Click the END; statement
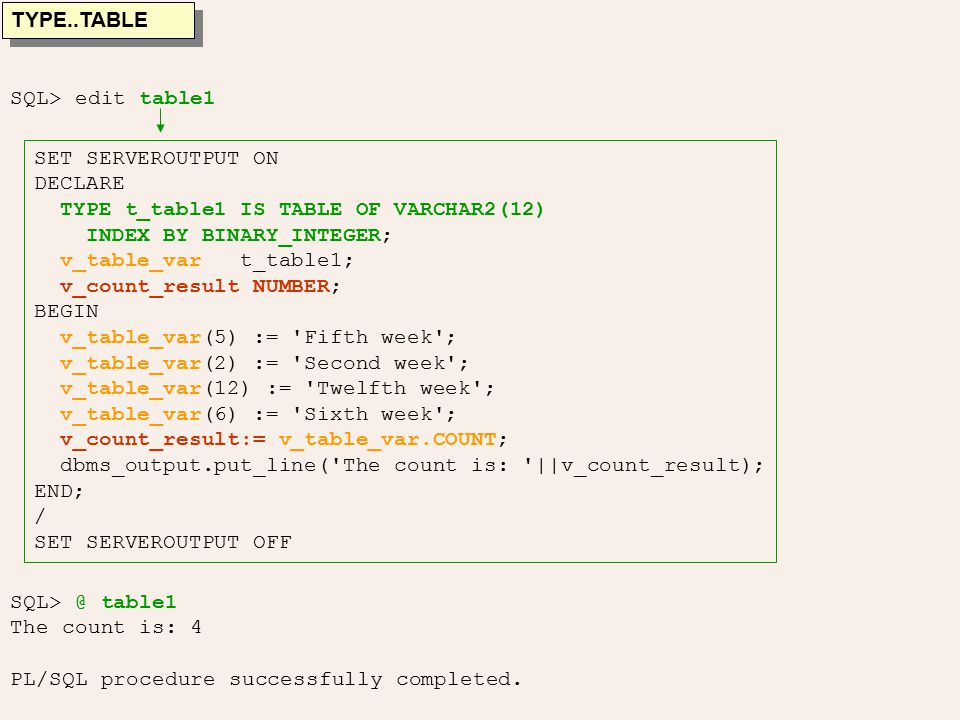Image resolution: width=960 pixels, height=720 pixels. coord(59,491)
